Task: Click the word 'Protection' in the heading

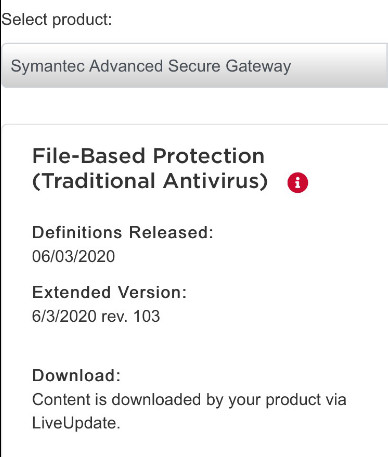Action: pos(209,156)
